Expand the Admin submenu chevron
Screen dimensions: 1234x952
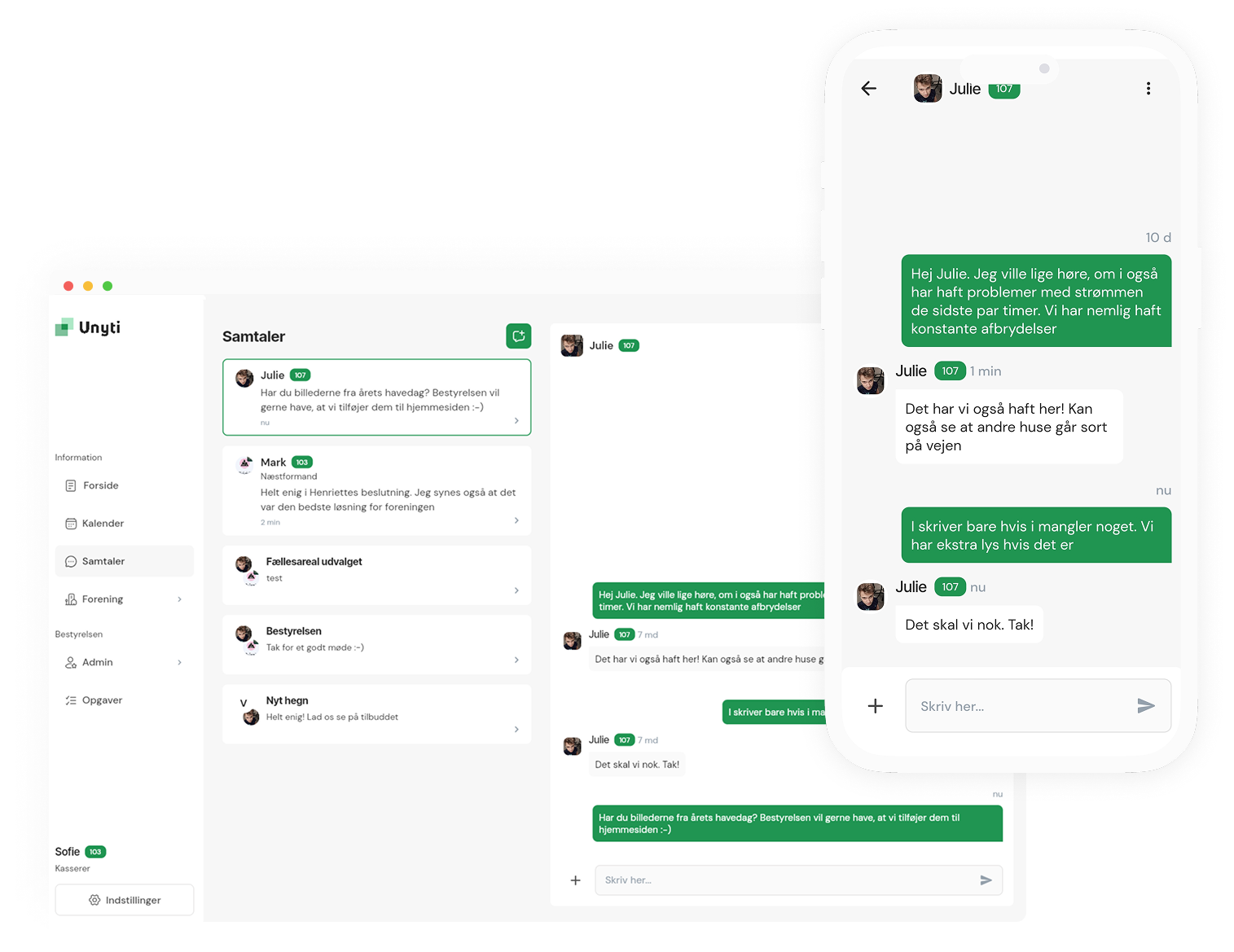click(179, 662)
